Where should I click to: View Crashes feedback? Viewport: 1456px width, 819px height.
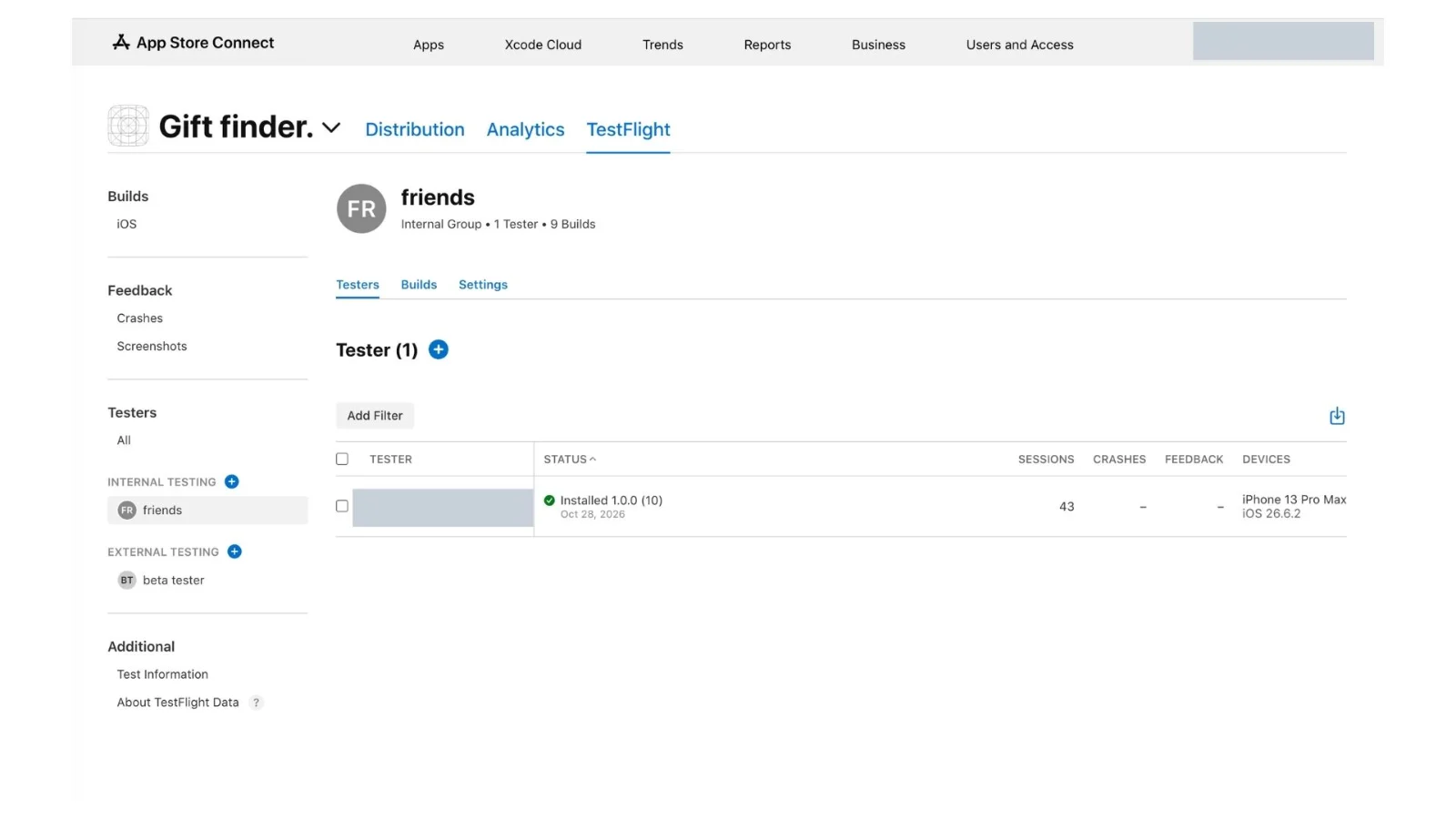[x=140, y=318]
